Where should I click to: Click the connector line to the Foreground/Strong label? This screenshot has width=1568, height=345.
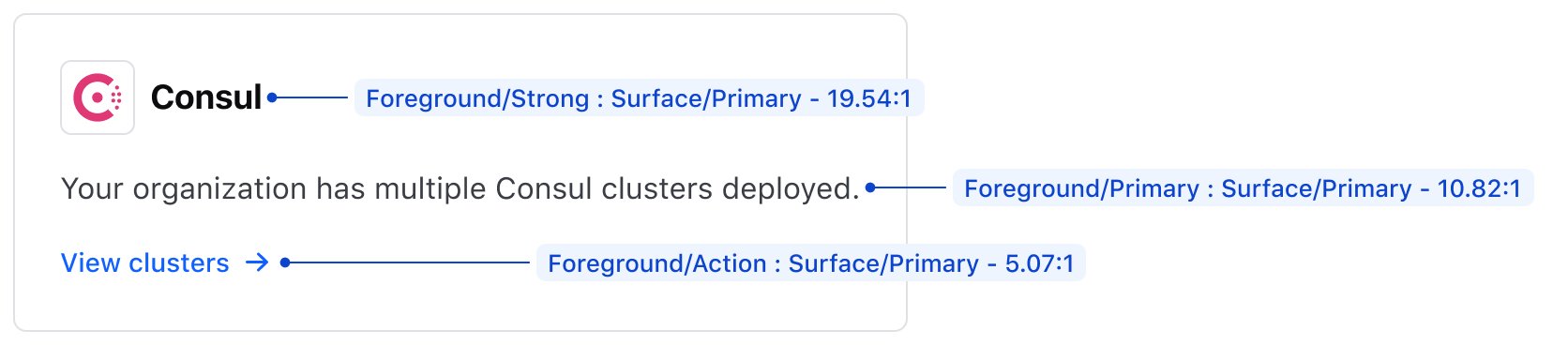click(312, 97)
